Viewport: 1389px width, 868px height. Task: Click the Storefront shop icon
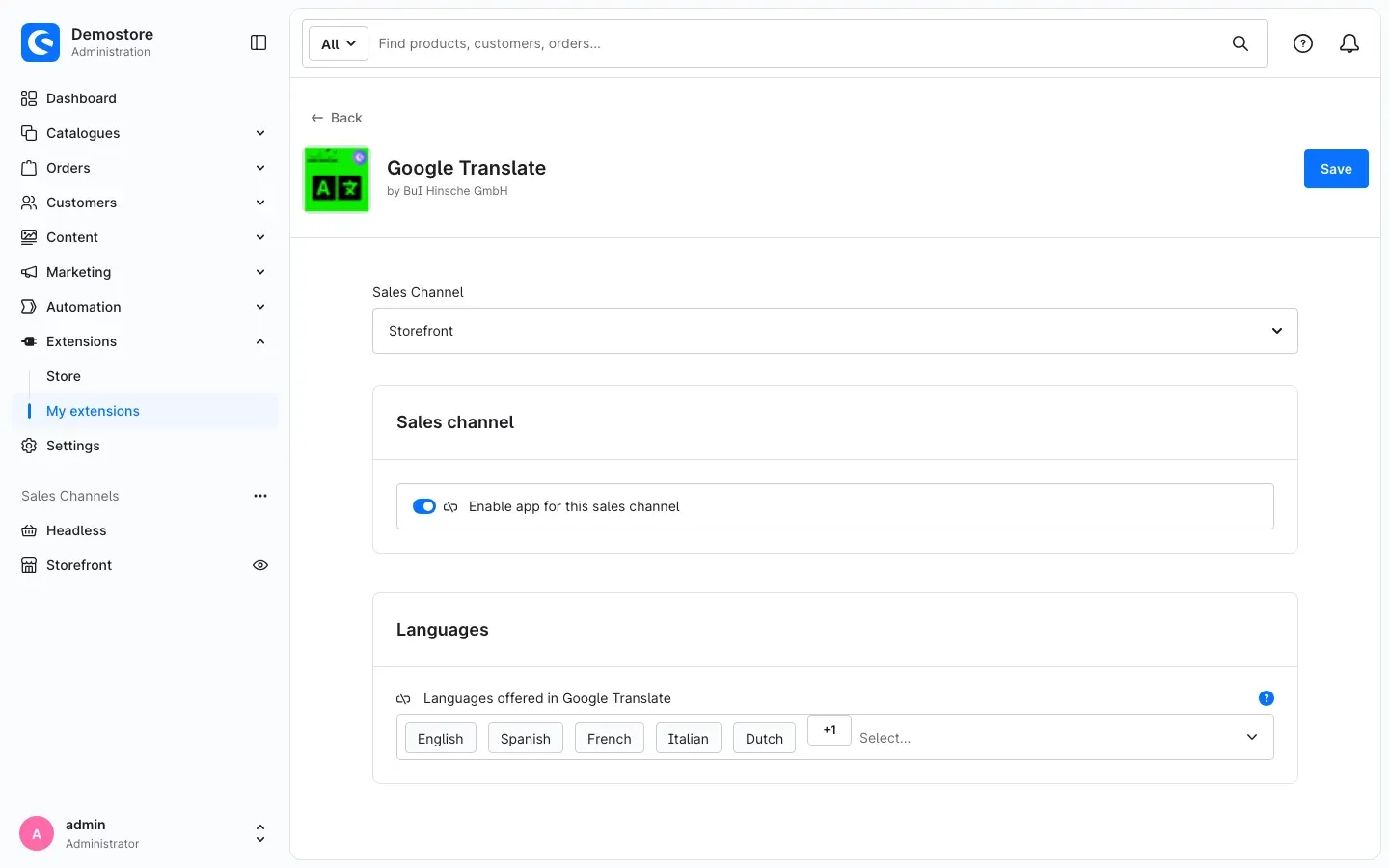pos(29,565)
